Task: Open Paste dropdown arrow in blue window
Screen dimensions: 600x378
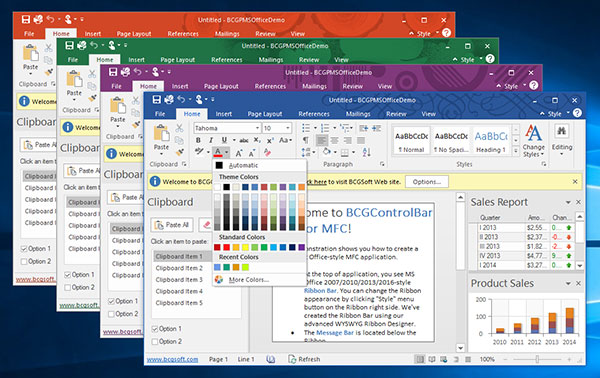Action: tap(161, 154)
